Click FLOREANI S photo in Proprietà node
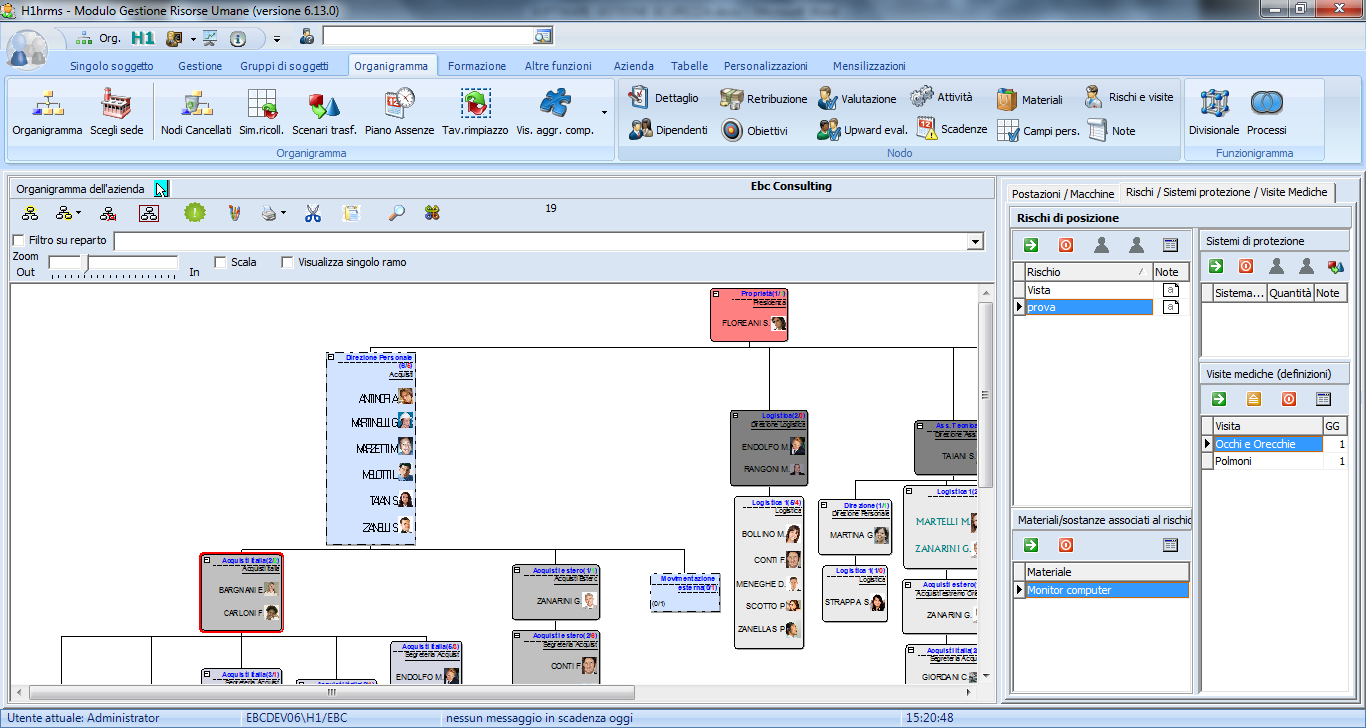This screenshot has height=728, width=1366. (777, 323)
